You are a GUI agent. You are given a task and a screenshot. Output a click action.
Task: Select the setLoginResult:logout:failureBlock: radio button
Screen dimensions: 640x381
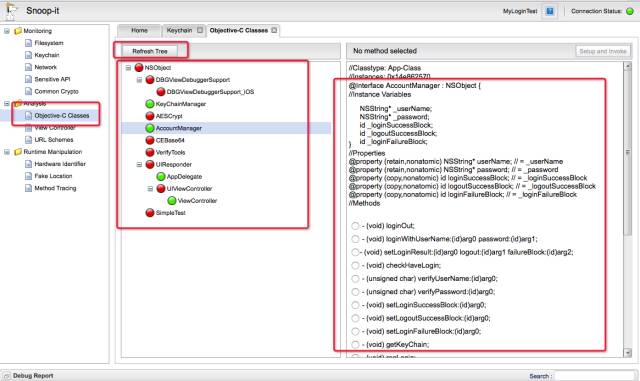coord(355,252)
